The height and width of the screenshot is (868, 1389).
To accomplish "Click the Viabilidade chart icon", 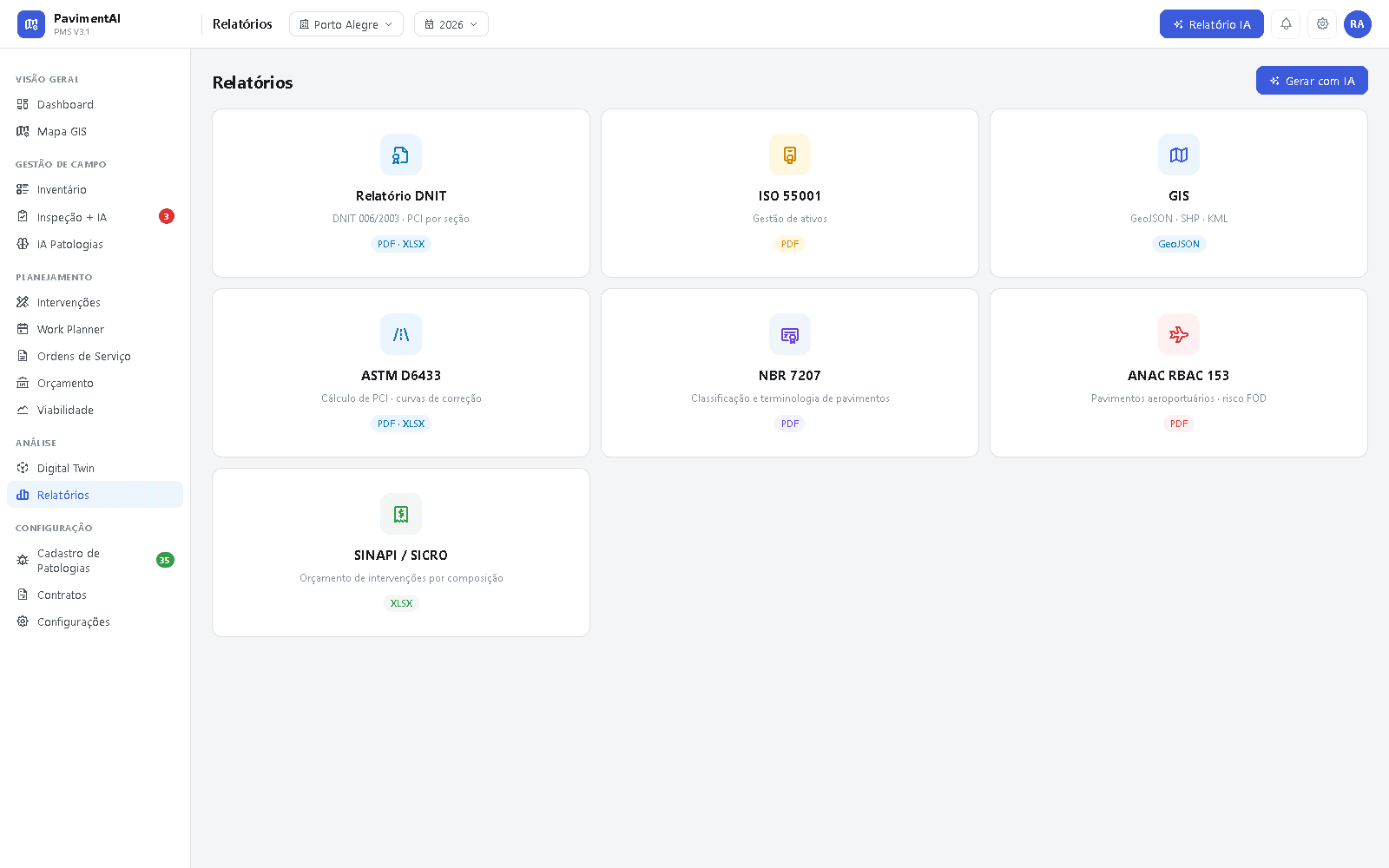I will (x=23, y=410).
